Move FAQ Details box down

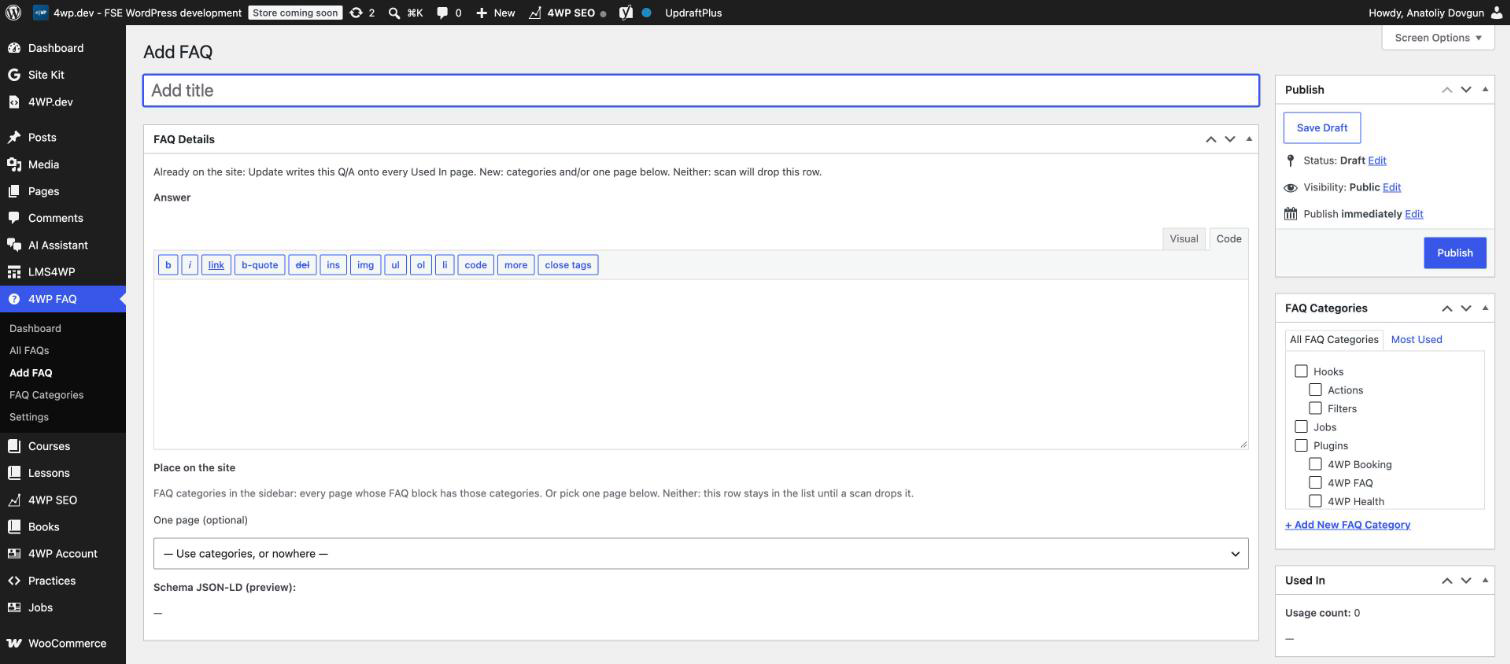coord(1230,139)
